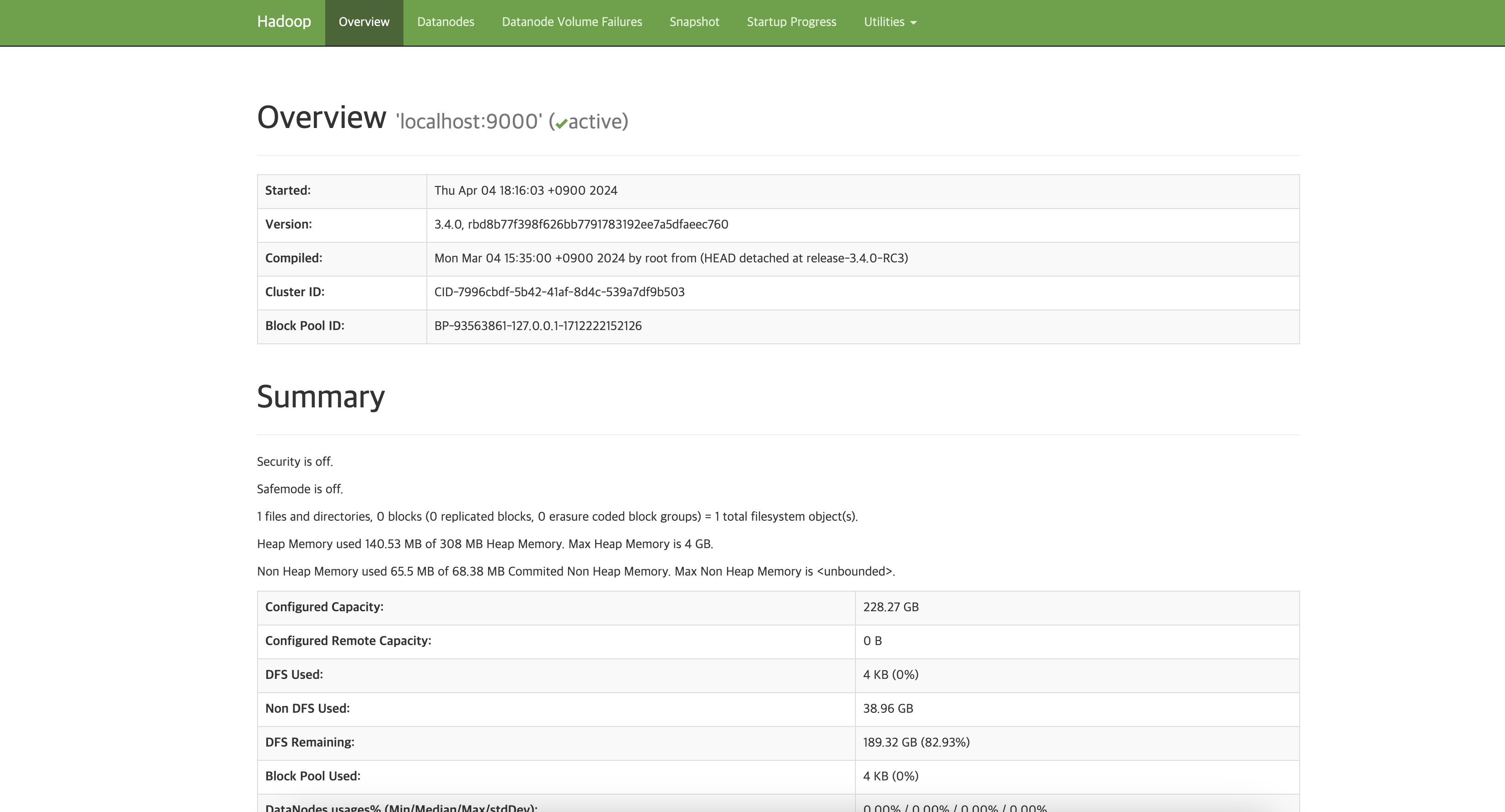1505x812 pixels.
Task: Expand the Utilities dropdown menu
Action: [884, 22]
